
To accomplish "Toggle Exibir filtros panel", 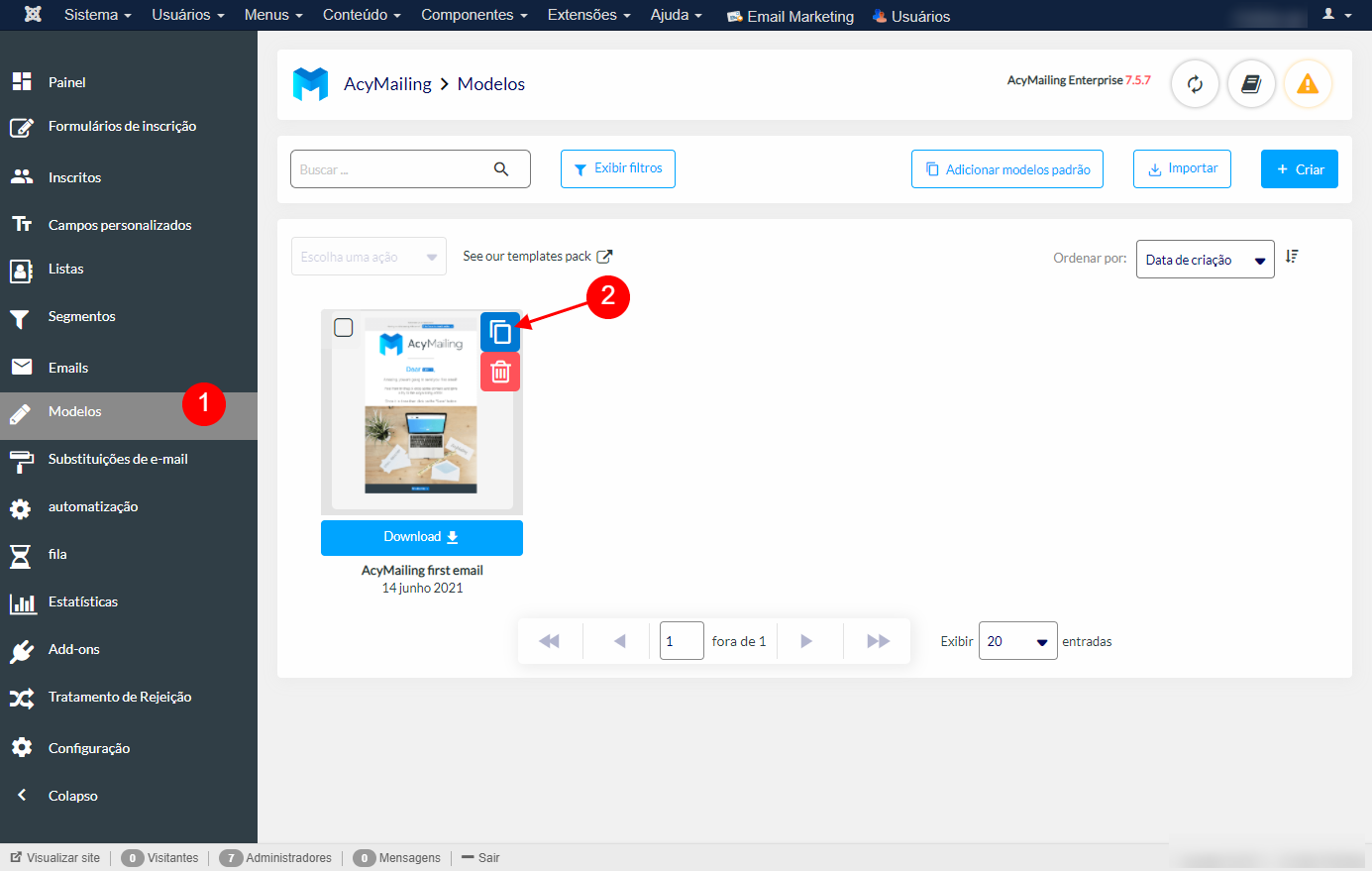I will pyautogui.click(x=617, y=168).
